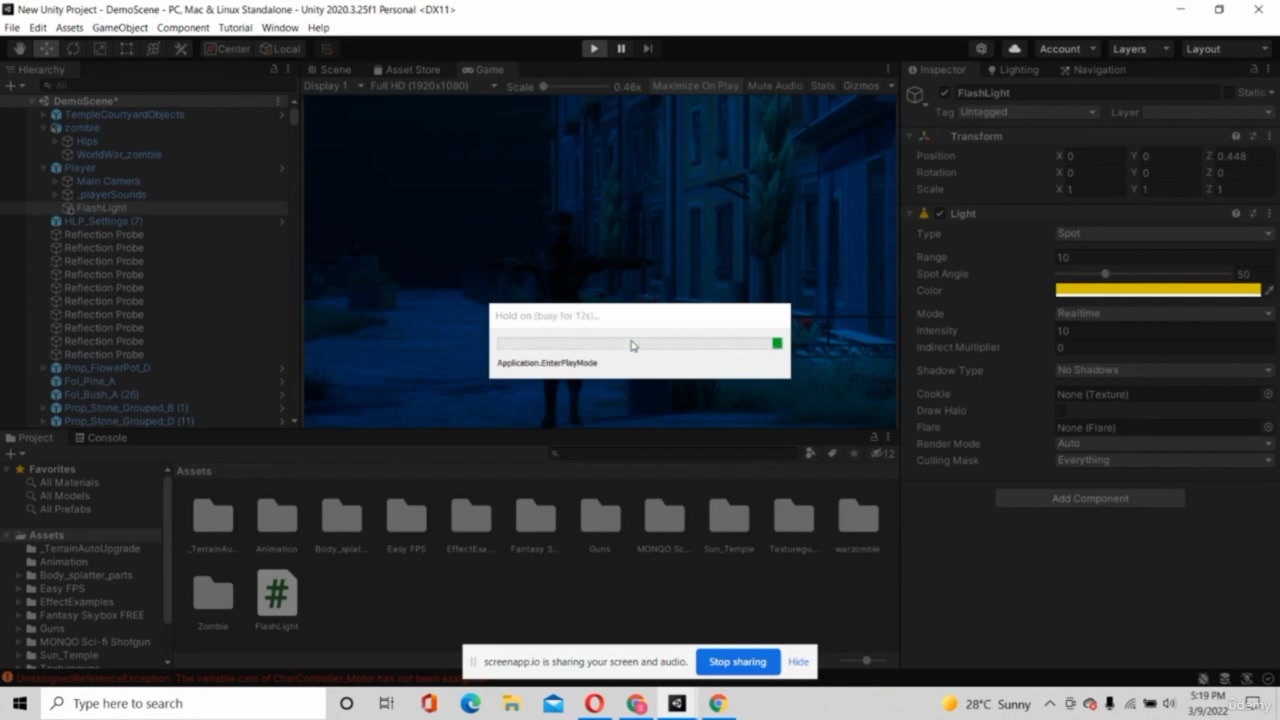Click the yellow light Color swatch
The width and height of the screenshot is (1280, 720).
tap(1157, 291)
